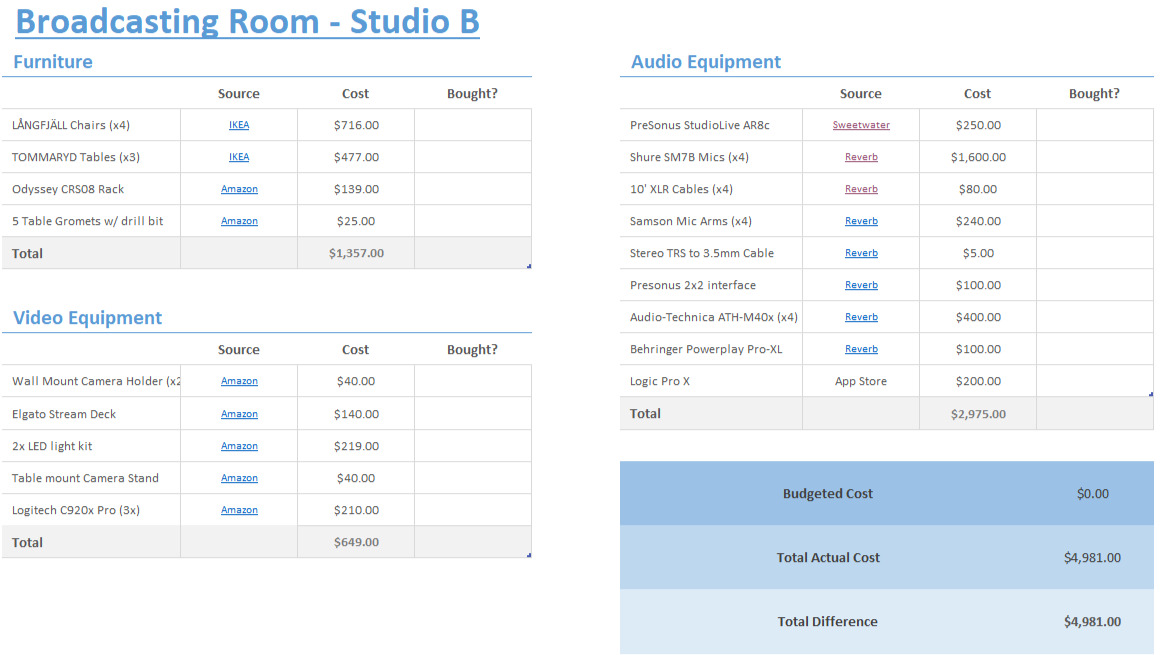1160x655 pixels.
Task: Open the IKEA link for LÅNGFJÄLL Chairs
Action: pos(239,125)
